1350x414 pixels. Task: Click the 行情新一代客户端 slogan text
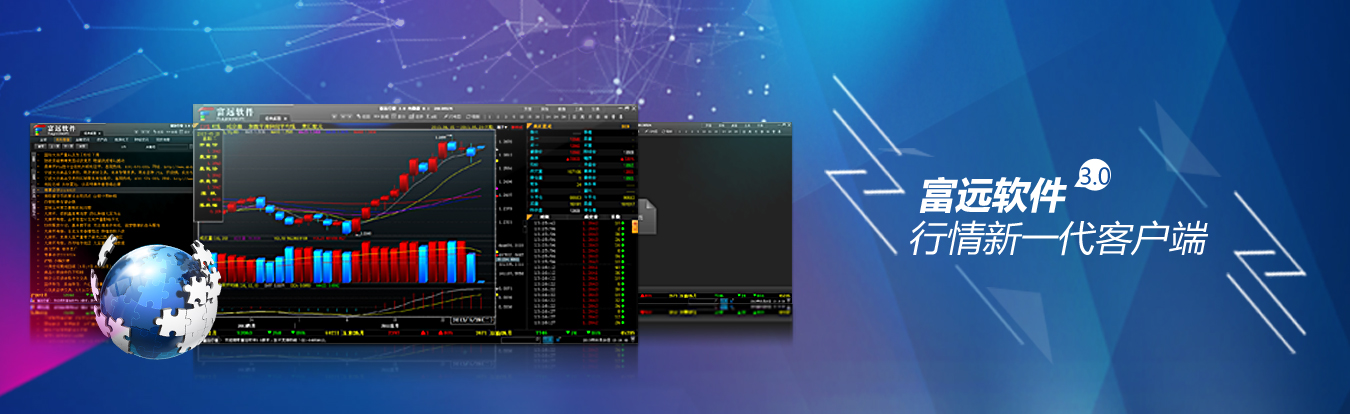(x=1060, y=238)
